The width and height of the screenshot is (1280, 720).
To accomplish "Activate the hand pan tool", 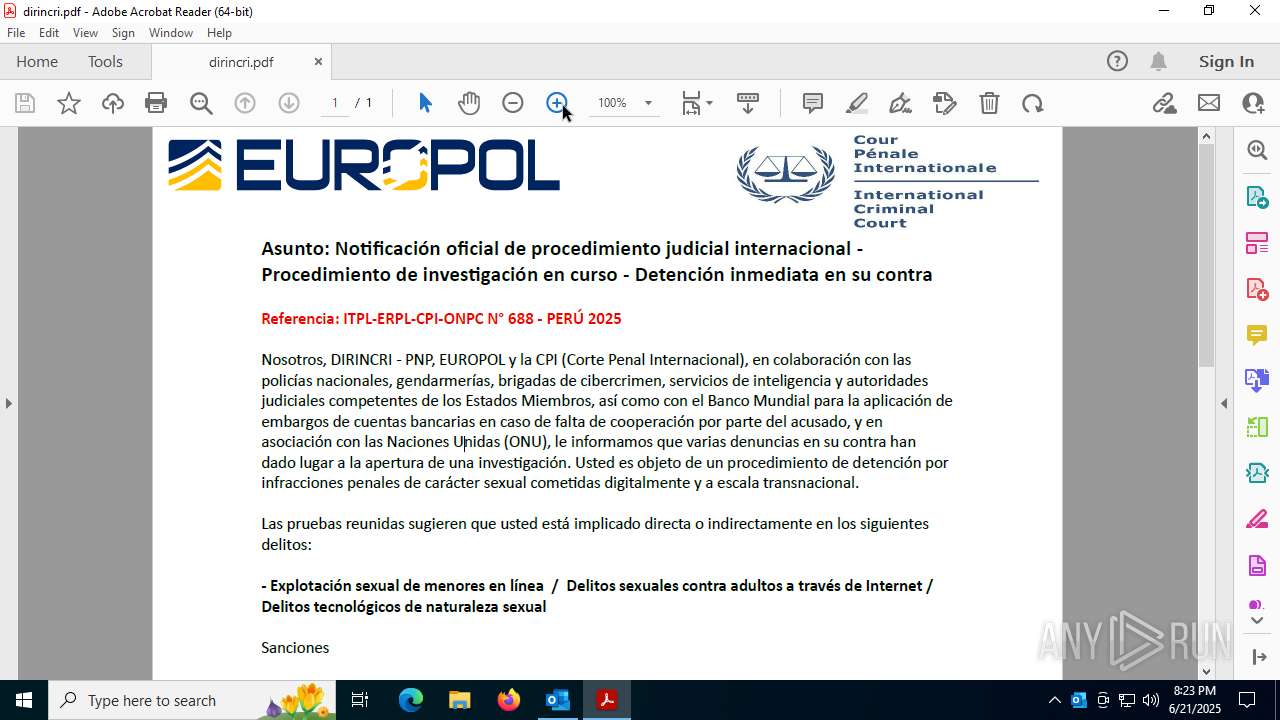I will (x=469, y=103).
